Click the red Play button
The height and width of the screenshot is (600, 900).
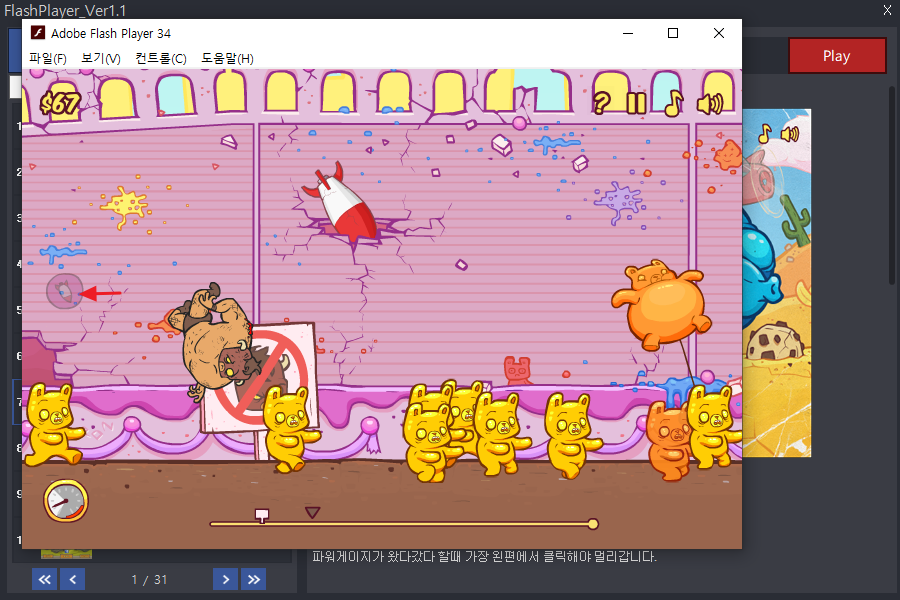click(x=837, y=56)
